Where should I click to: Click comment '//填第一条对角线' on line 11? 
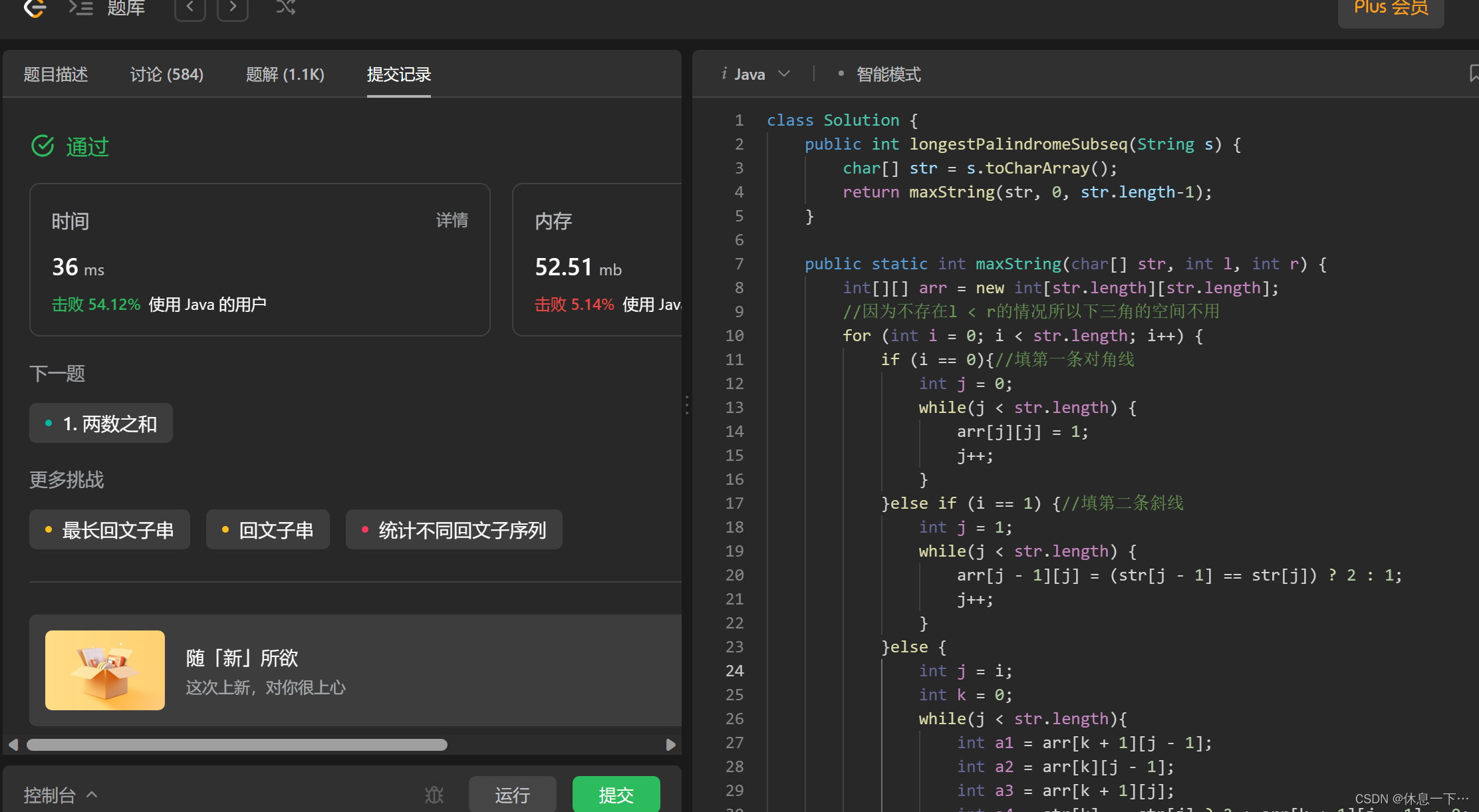pos(1065,360)
